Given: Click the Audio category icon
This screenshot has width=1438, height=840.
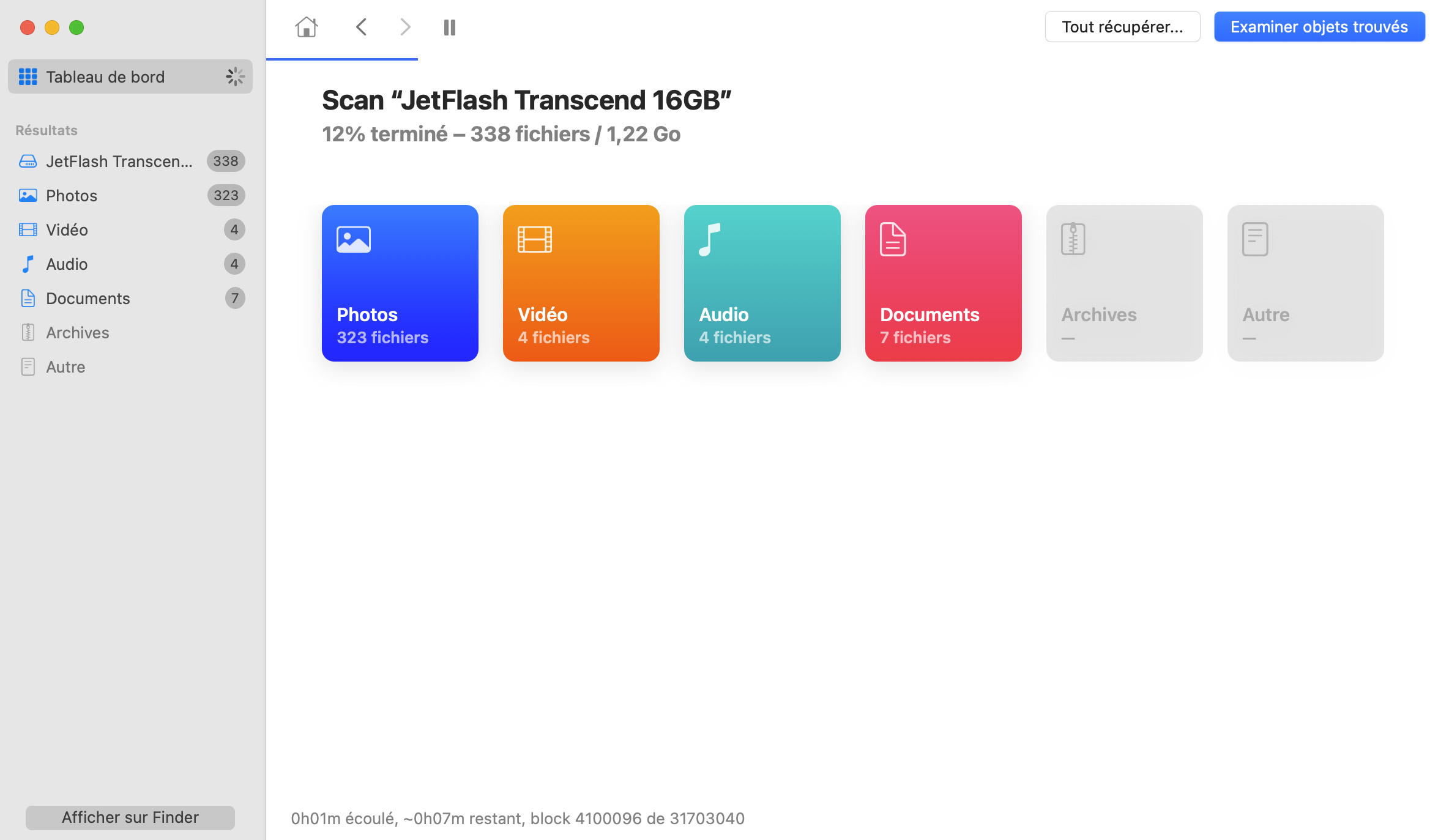Looking at the screenshot, I should coord(761,283).
